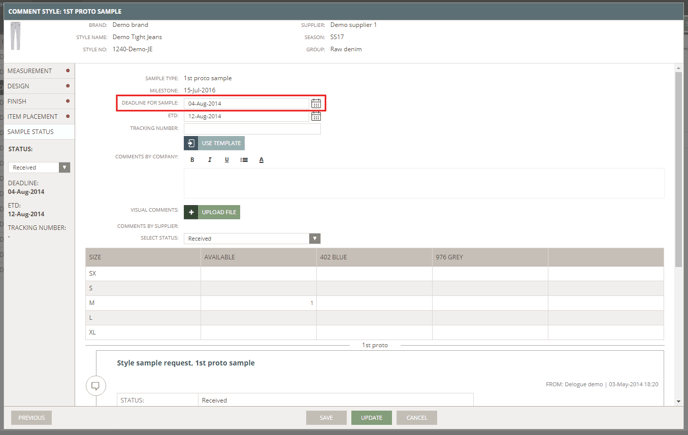This screenshot has height=435, width=688.
Task: Click the speech bubble icon beside sample request
Action: point(96,385)
